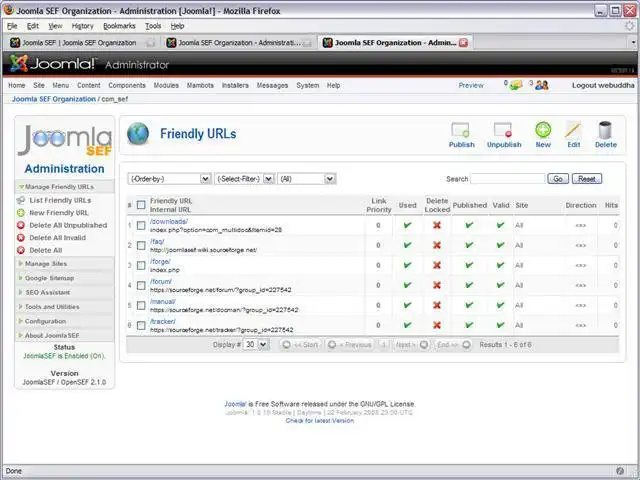Viewport: 640px width, 480px height.
Task: Open the messages icon in the header
Action: tap(516, 85)
